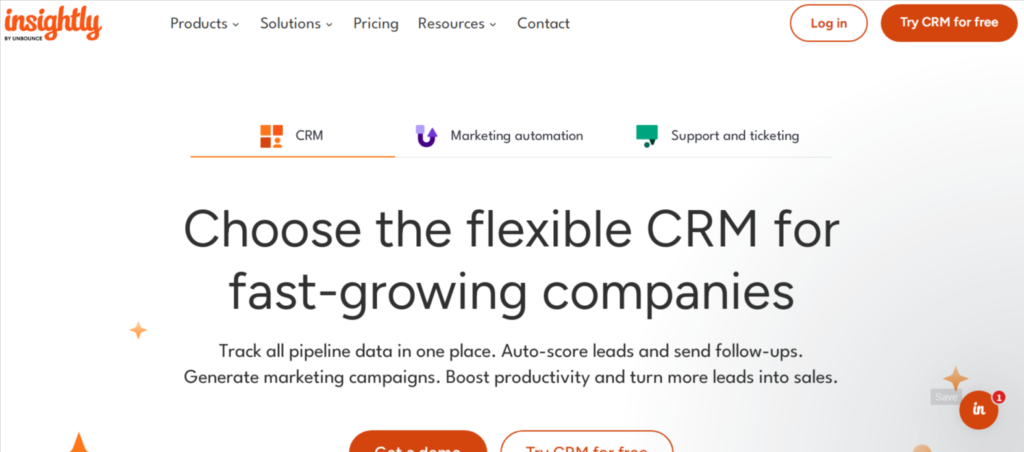This screenshot has width=1024, height=452.
Task: Click the hero headline about flexible CRM
Action: point(511,260)
